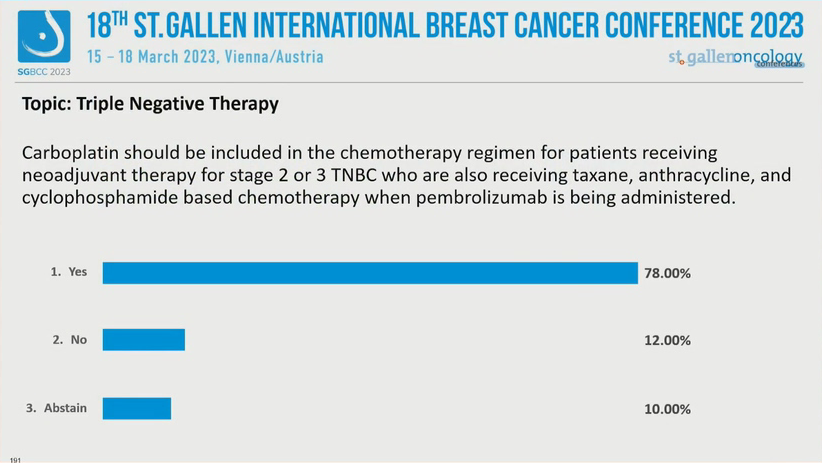Click the blue bar for Abstain

(137, 408)
